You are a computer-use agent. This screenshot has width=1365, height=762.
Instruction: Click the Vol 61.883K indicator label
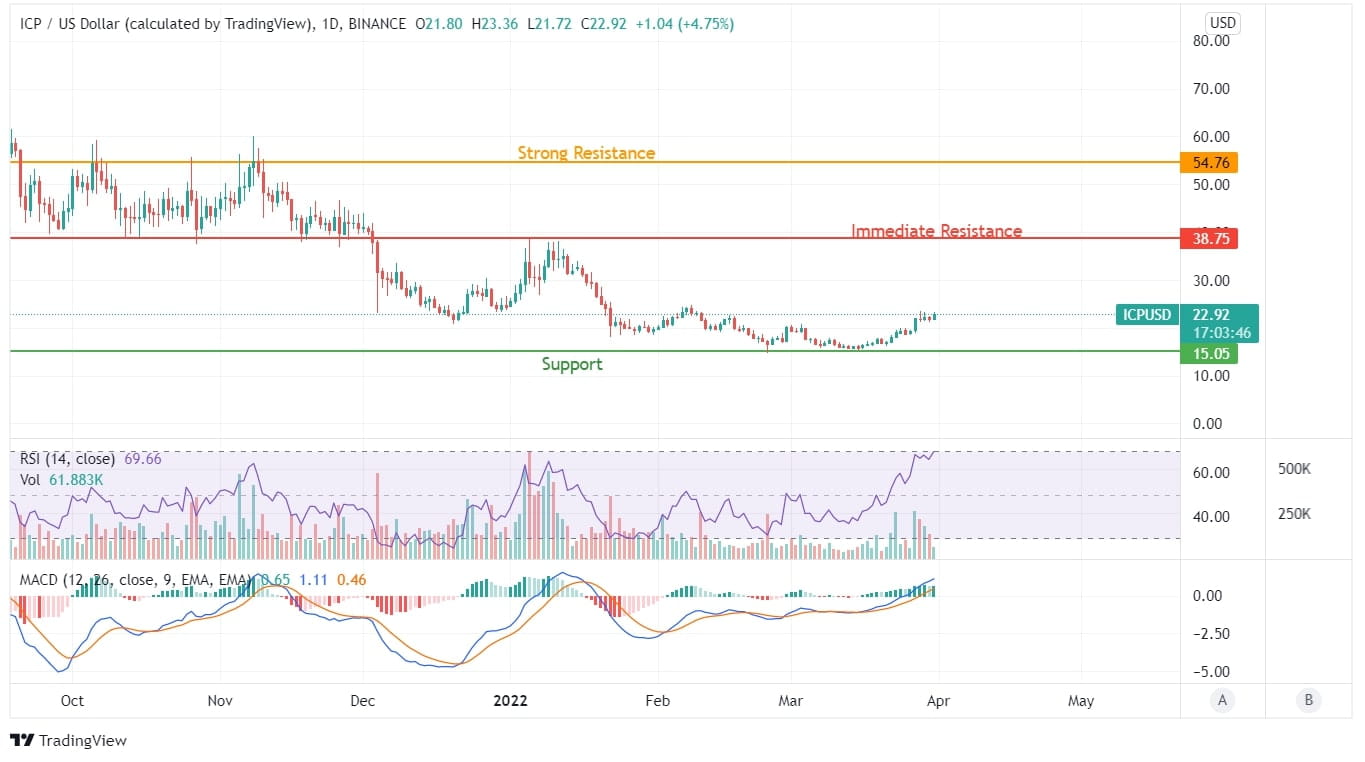(61, 480)
